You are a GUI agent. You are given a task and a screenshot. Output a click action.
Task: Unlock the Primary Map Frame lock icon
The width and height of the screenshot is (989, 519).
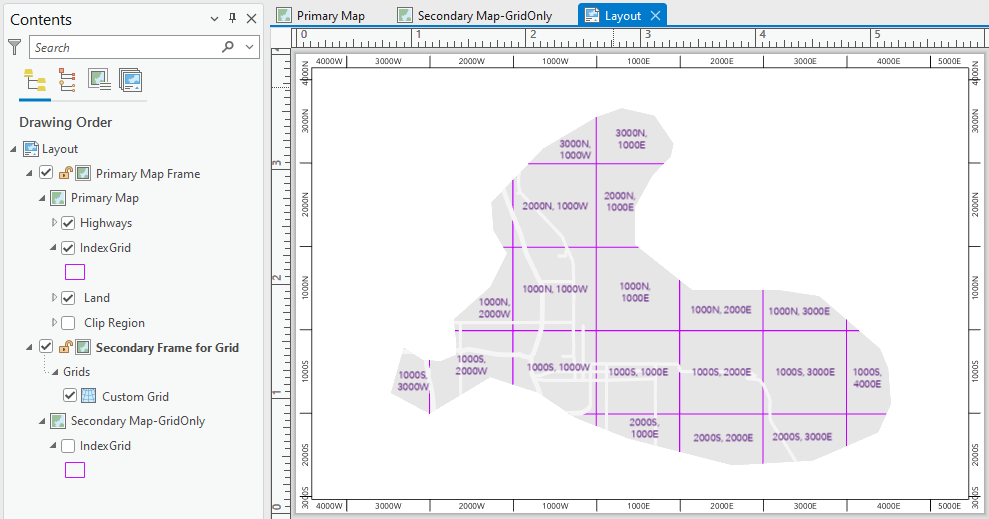(x=65, y=173)
